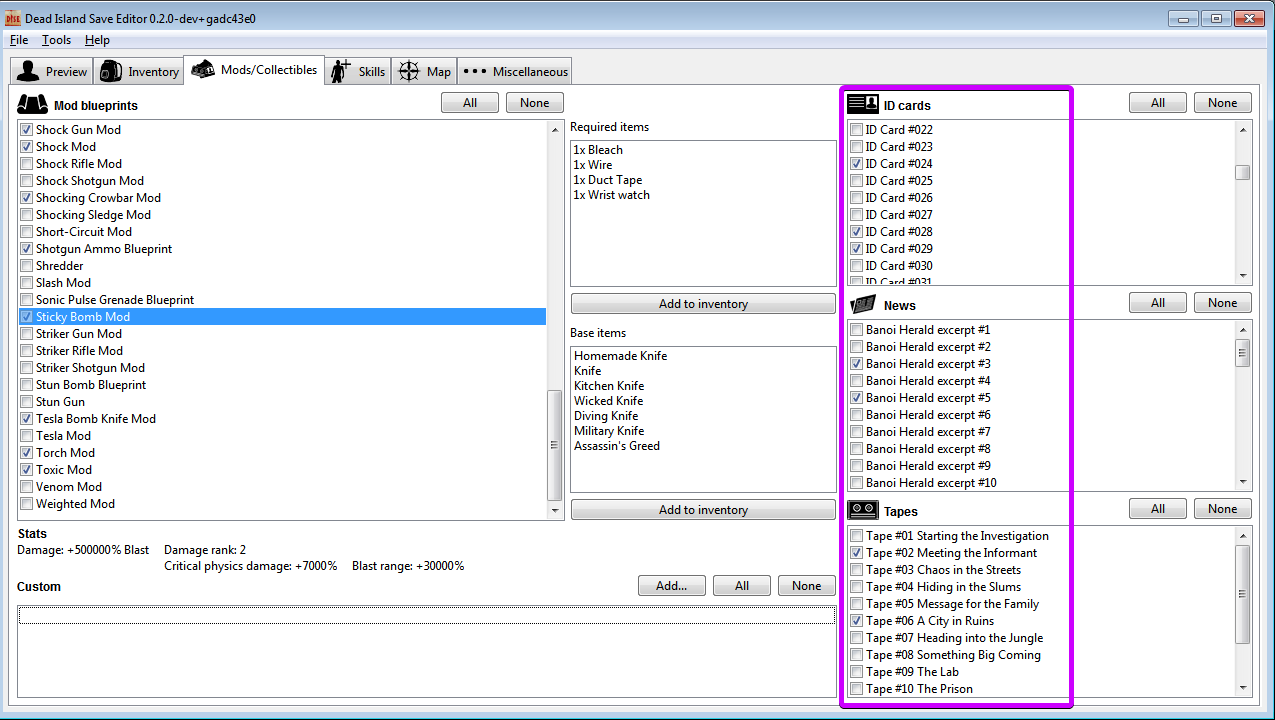Image resolution: width=1275 pixels, height=720 pixels.
Task: Click the Inventory tab backpack icon
Action: coord(111,71)
